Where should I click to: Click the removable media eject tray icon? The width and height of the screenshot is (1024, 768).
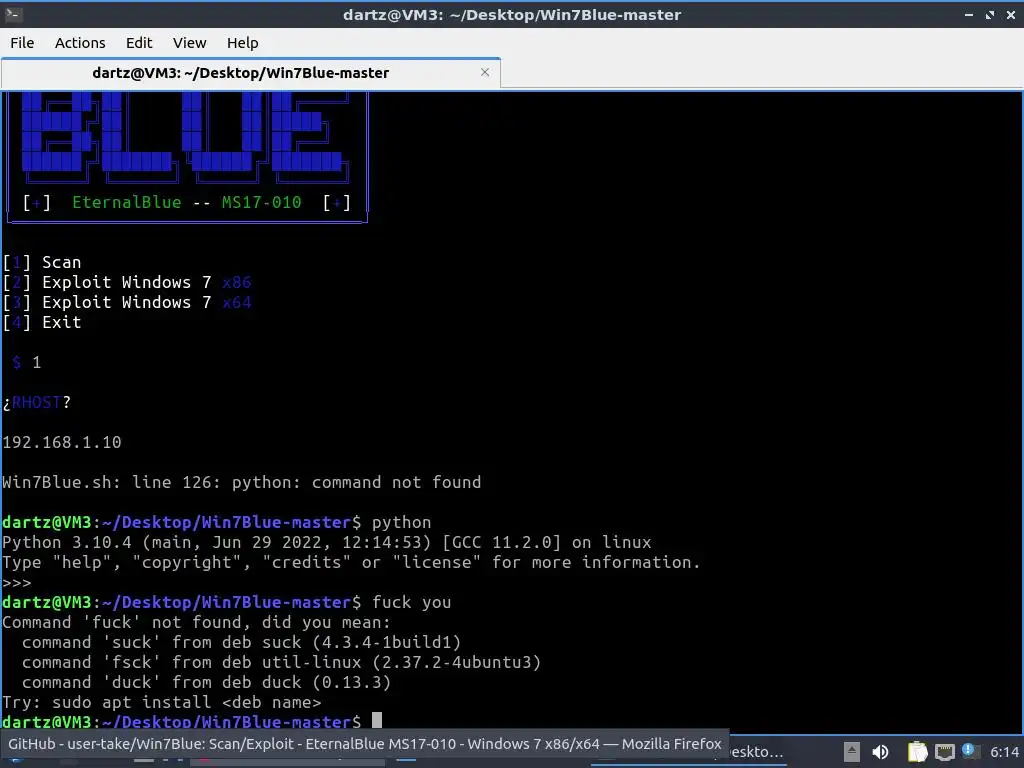pos(852,752)
